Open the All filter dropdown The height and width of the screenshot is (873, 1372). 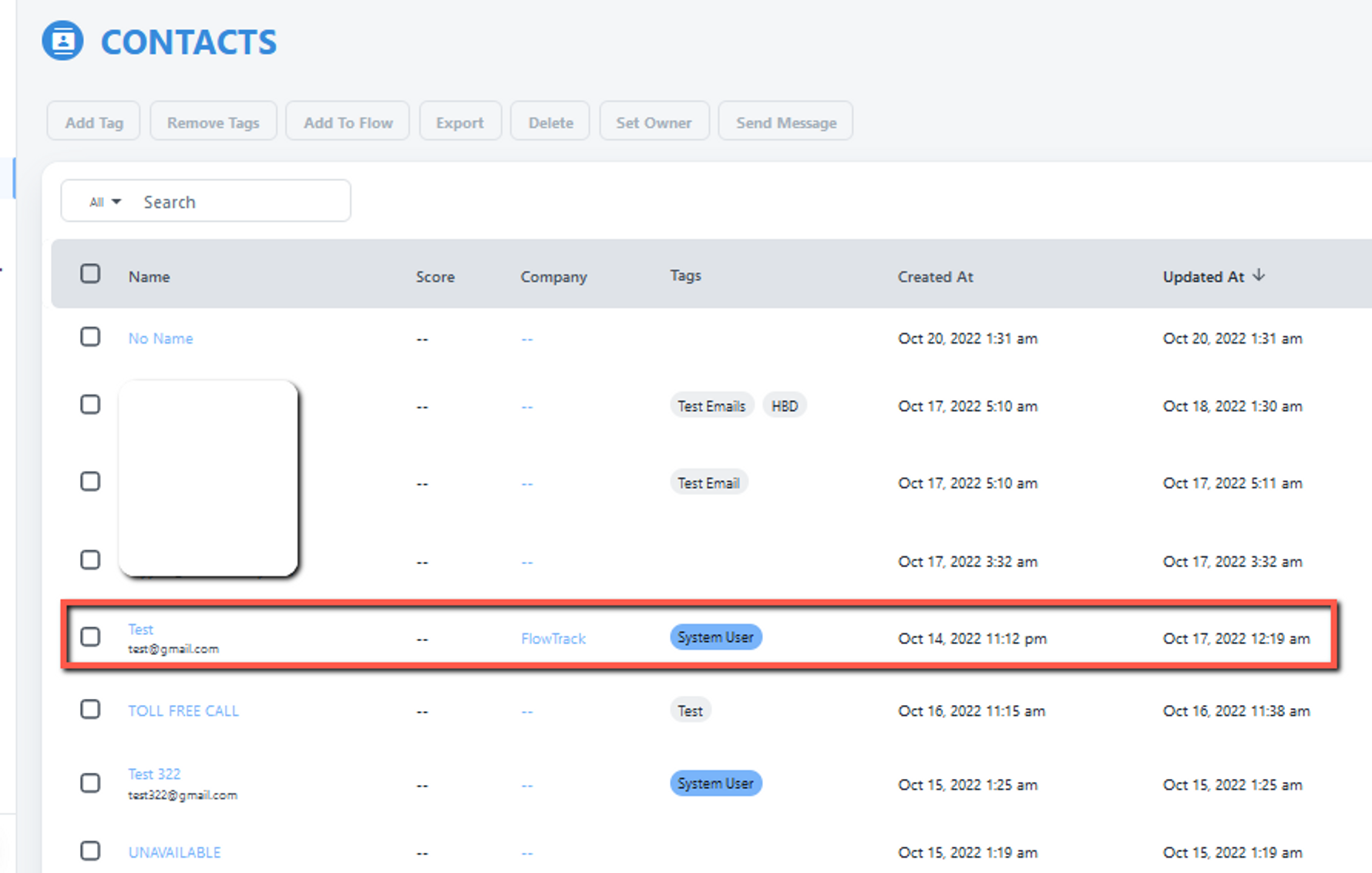pyautogui.click(x=105, y=202)
